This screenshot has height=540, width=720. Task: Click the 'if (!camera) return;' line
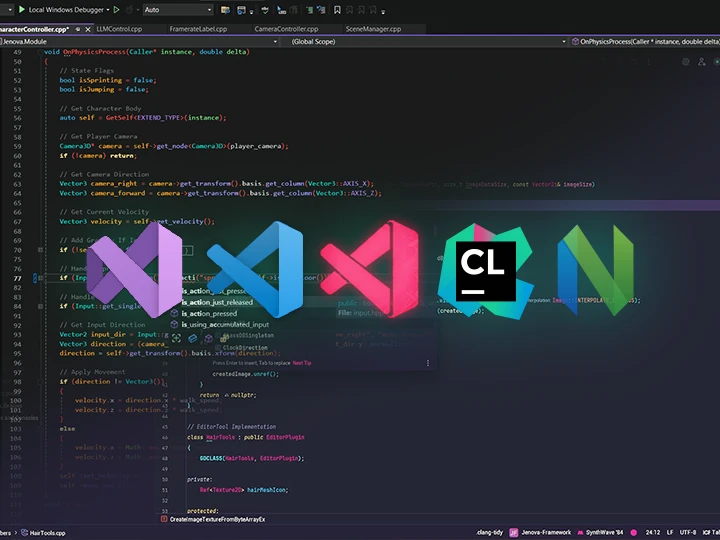[98, 156]
